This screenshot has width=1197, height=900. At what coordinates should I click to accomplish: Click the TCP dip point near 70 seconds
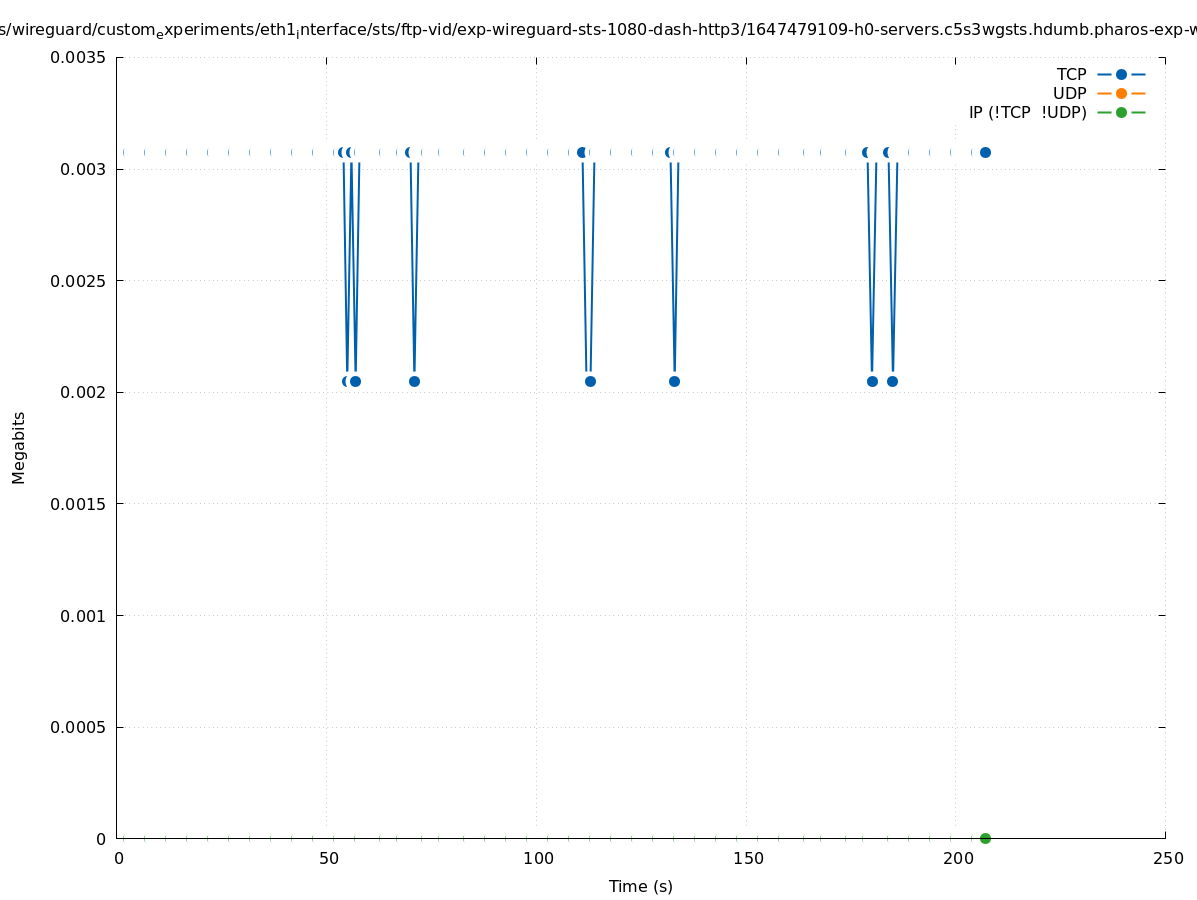pyautogui.click(x=414, y=381)
